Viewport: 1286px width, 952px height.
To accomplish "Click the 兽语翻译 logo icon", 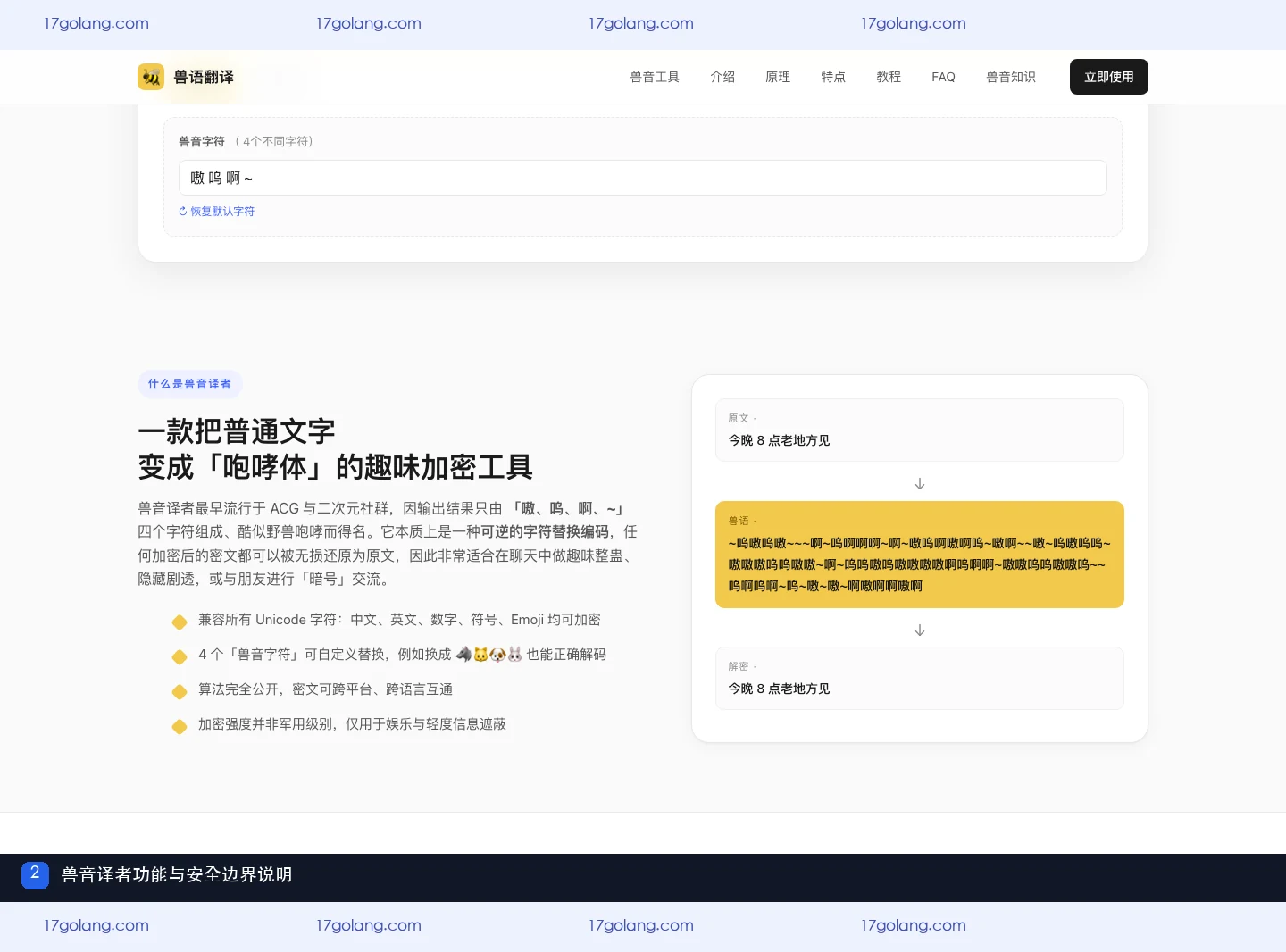I will point(151,77).
